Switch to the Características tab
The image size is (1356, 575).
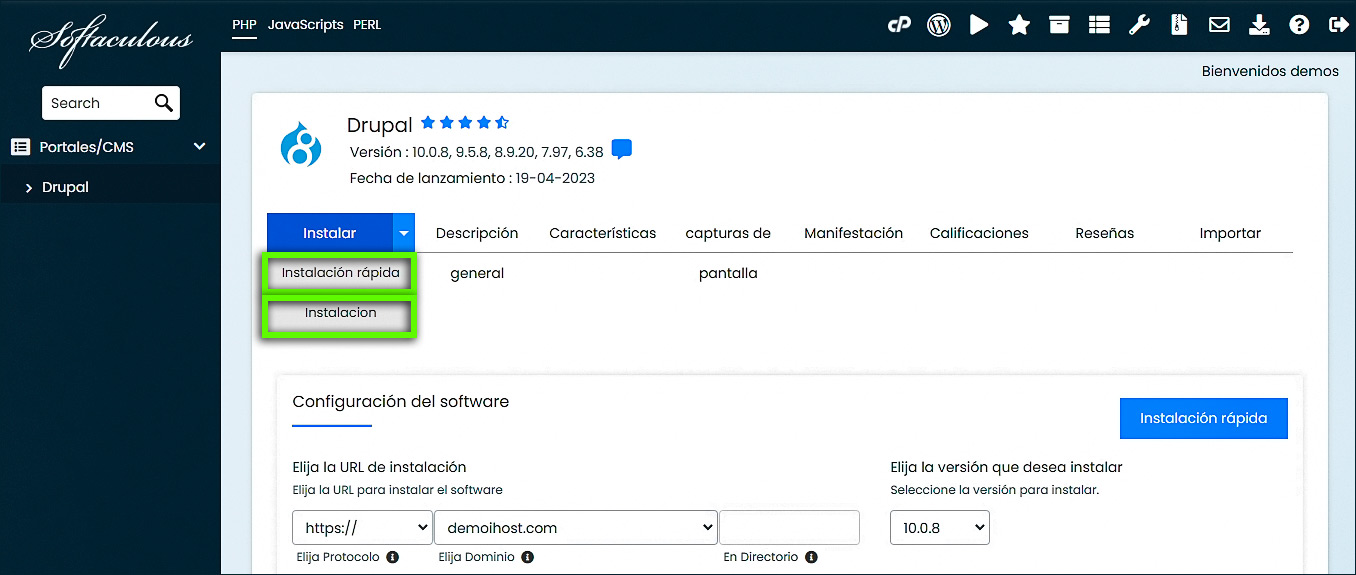[x=602, y=233]
